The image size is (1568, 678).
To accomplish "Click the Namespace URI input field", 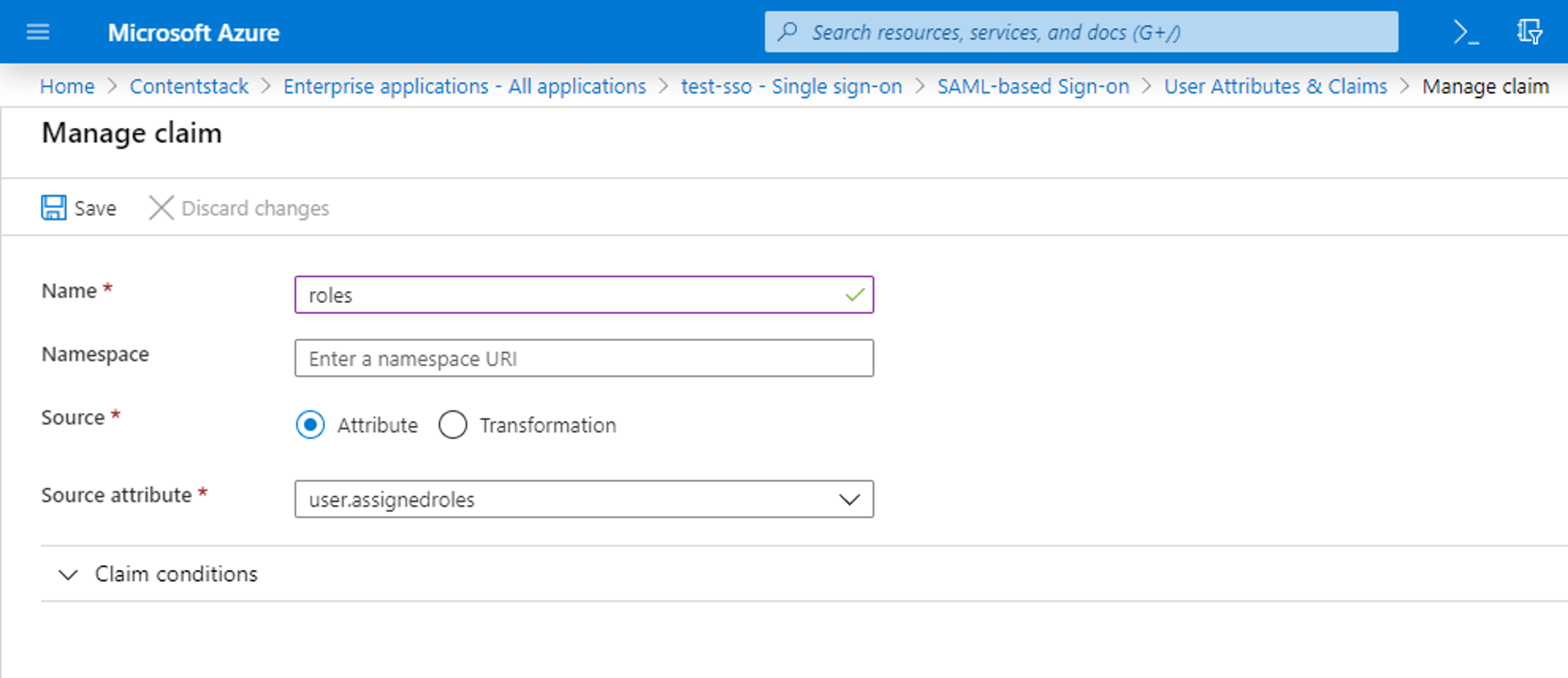I will (x=584, y=358).
